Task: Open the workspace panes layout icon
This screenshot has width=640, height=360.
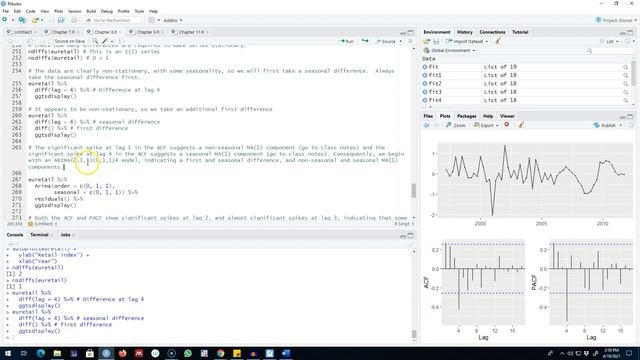Action: pyautogui.click(x=151, y=20)
